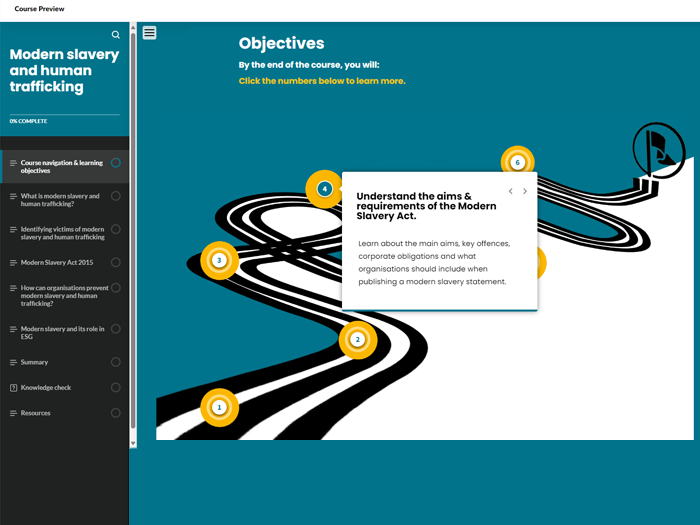Screen dimensions: 700x525
Task: Open the Knowledge check lesson
Action: point(65,388)
